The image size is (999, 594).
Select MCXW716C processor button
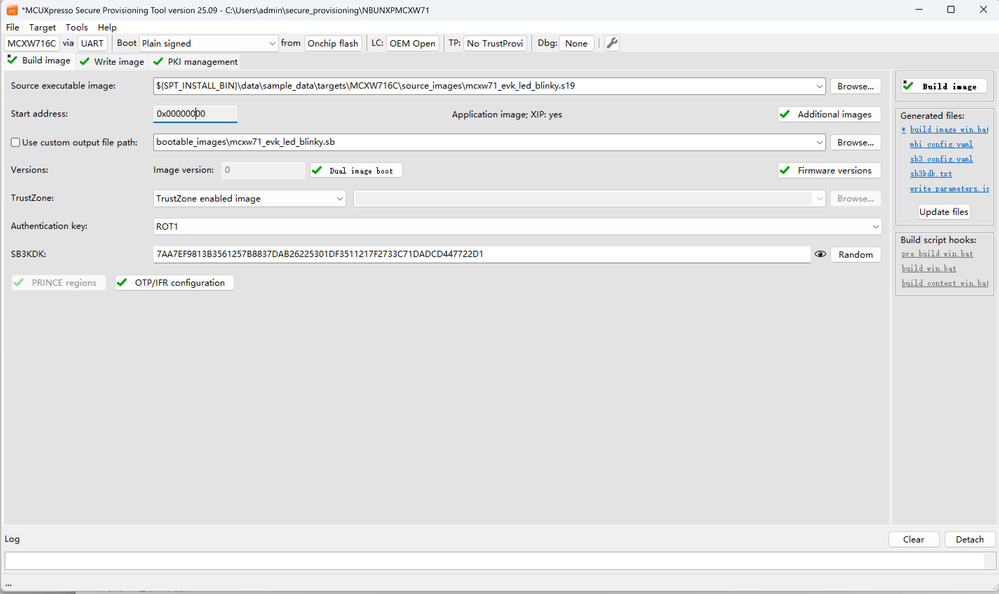click(x=32, y=43)
